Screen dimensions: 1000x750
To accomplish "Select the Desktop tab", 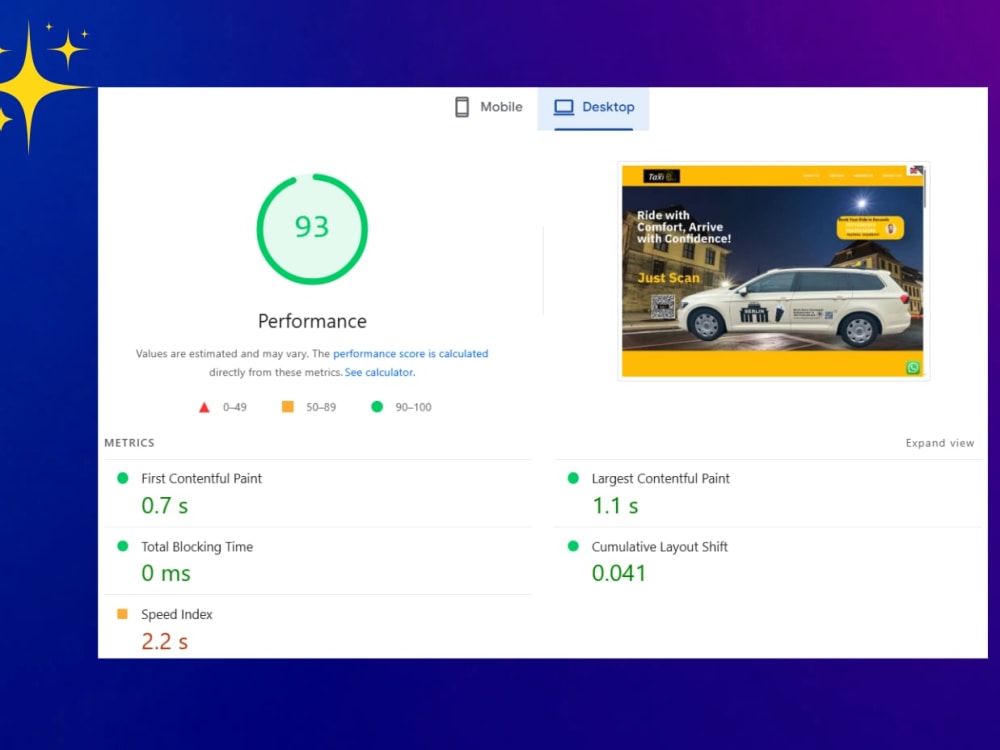I will click(593, 108).
